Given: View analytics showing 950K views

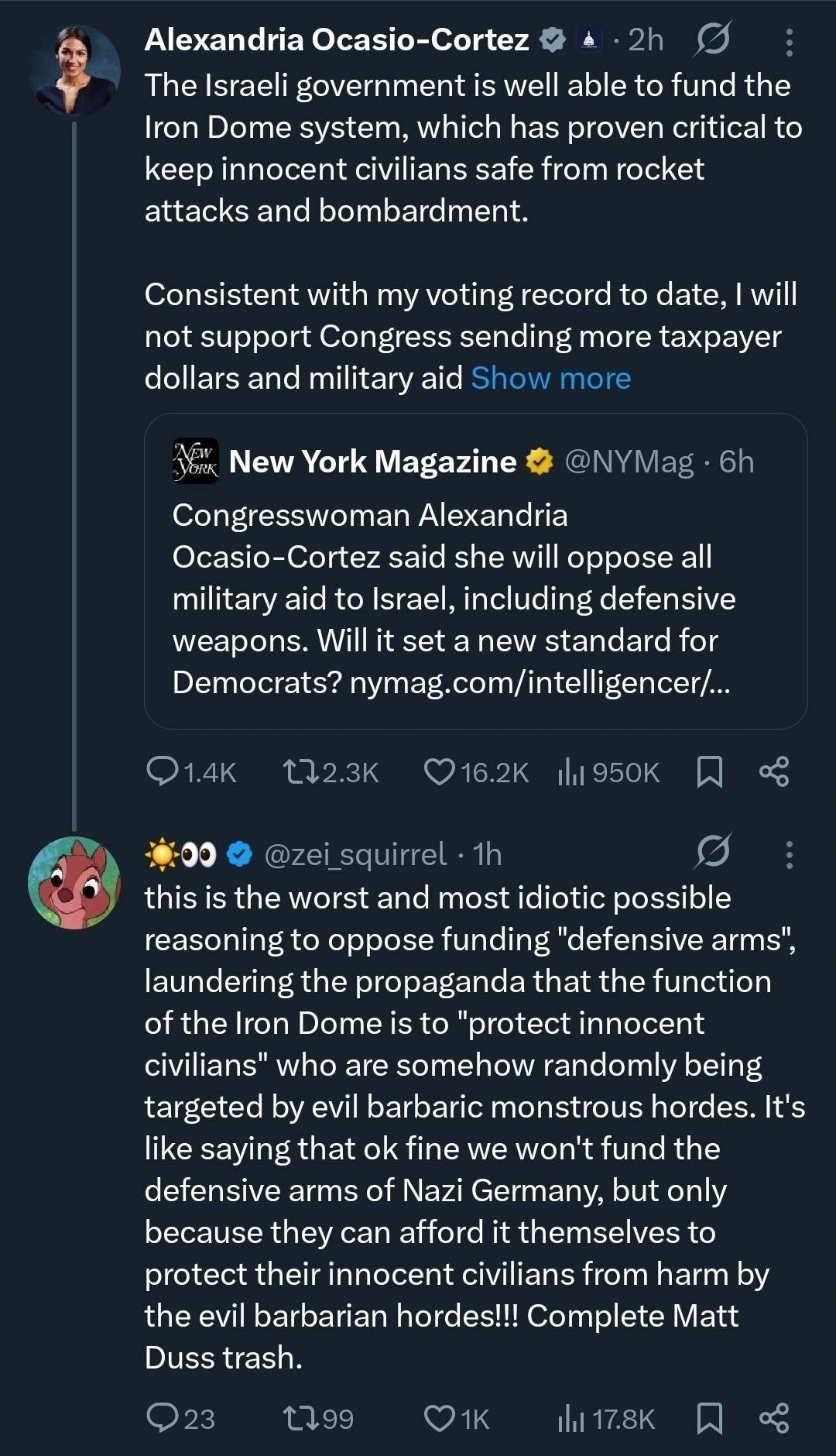Looking at the screenshot, I should 571,771.
